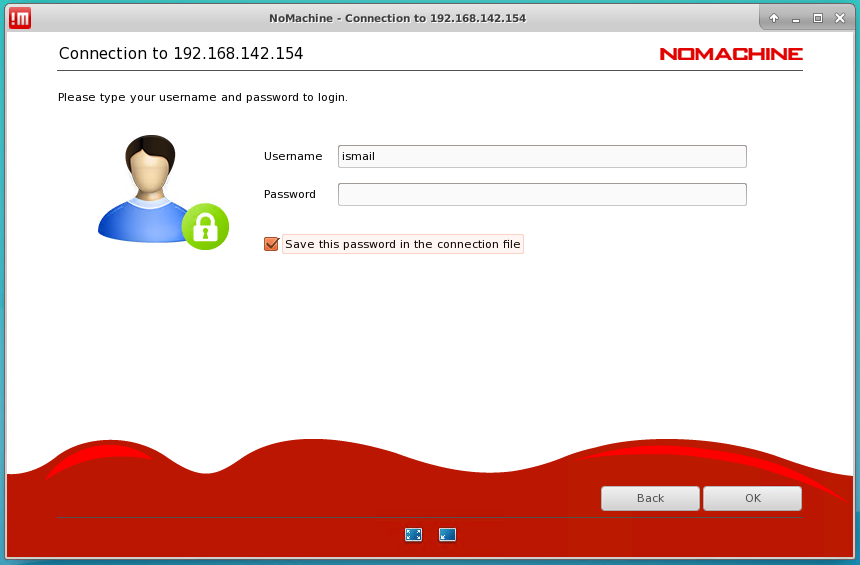The width and height of the screenshot is (860, 565).
Task: Click 'Save this password in the connection file' label
Action: [403, 244]
